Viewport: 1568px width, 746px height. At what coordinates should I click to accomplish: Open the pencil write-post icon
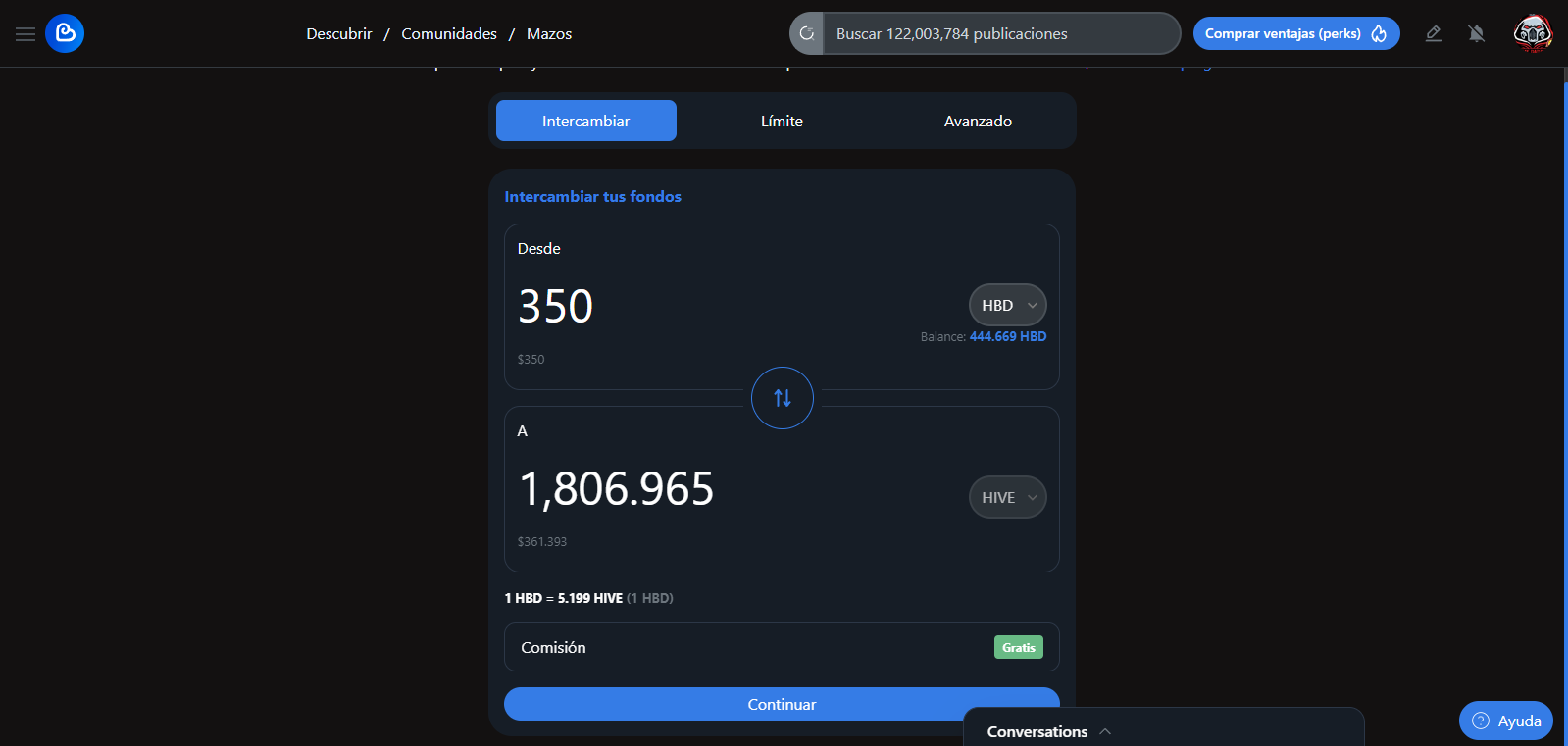point(1434,33)
